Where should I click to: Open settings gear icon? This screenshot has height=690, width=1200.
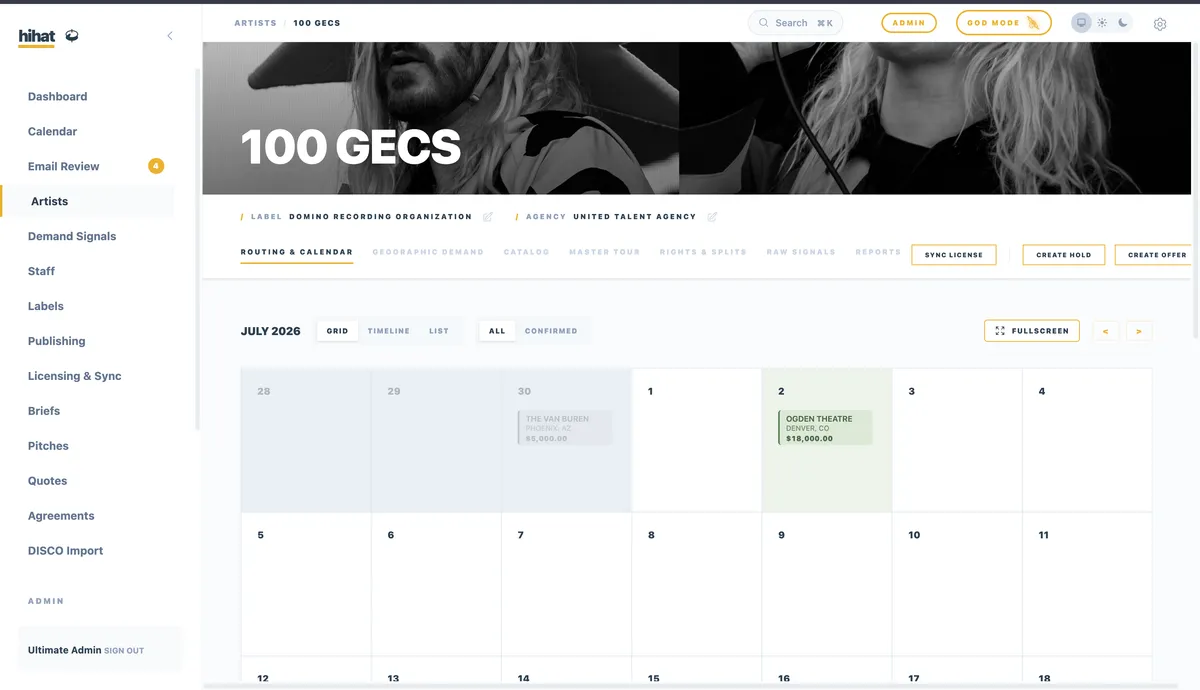click(x=1160, y=24)
